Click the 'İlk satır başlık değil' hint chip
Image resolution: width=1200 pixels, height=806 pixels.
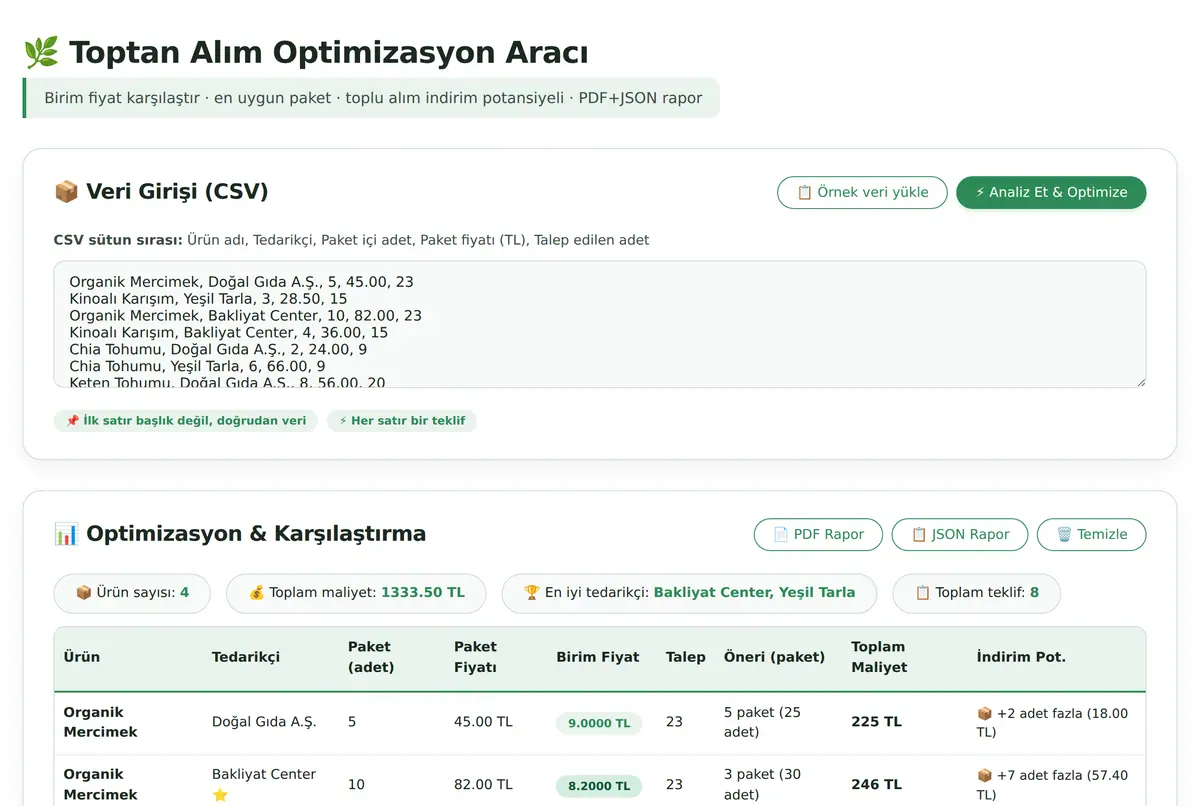[x=186, y=421]
